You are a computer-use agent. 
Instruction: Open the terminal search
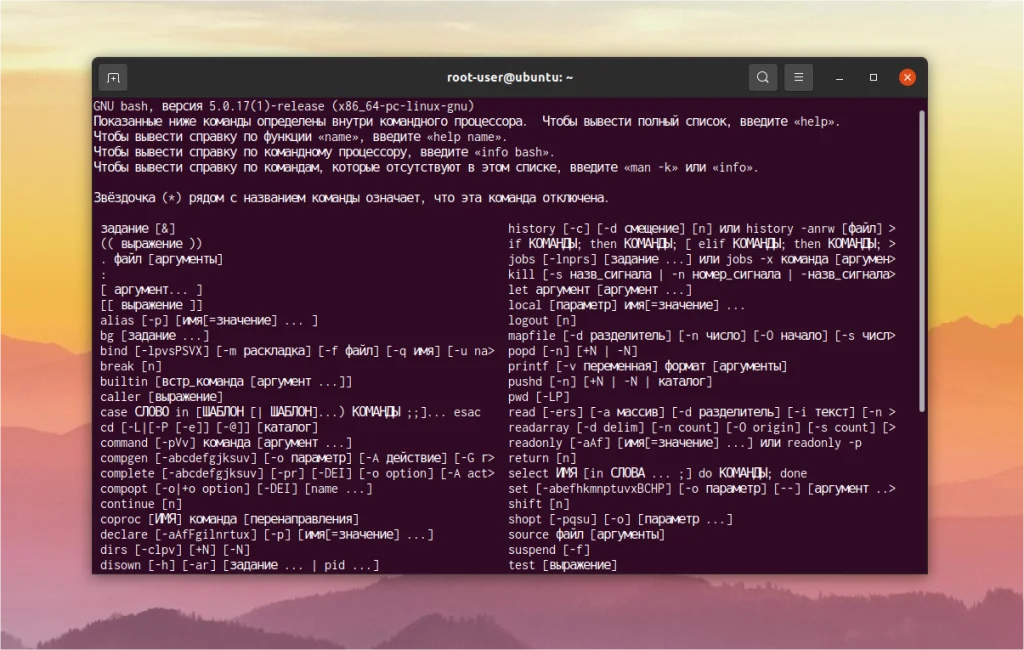click(x=762, y=77)
